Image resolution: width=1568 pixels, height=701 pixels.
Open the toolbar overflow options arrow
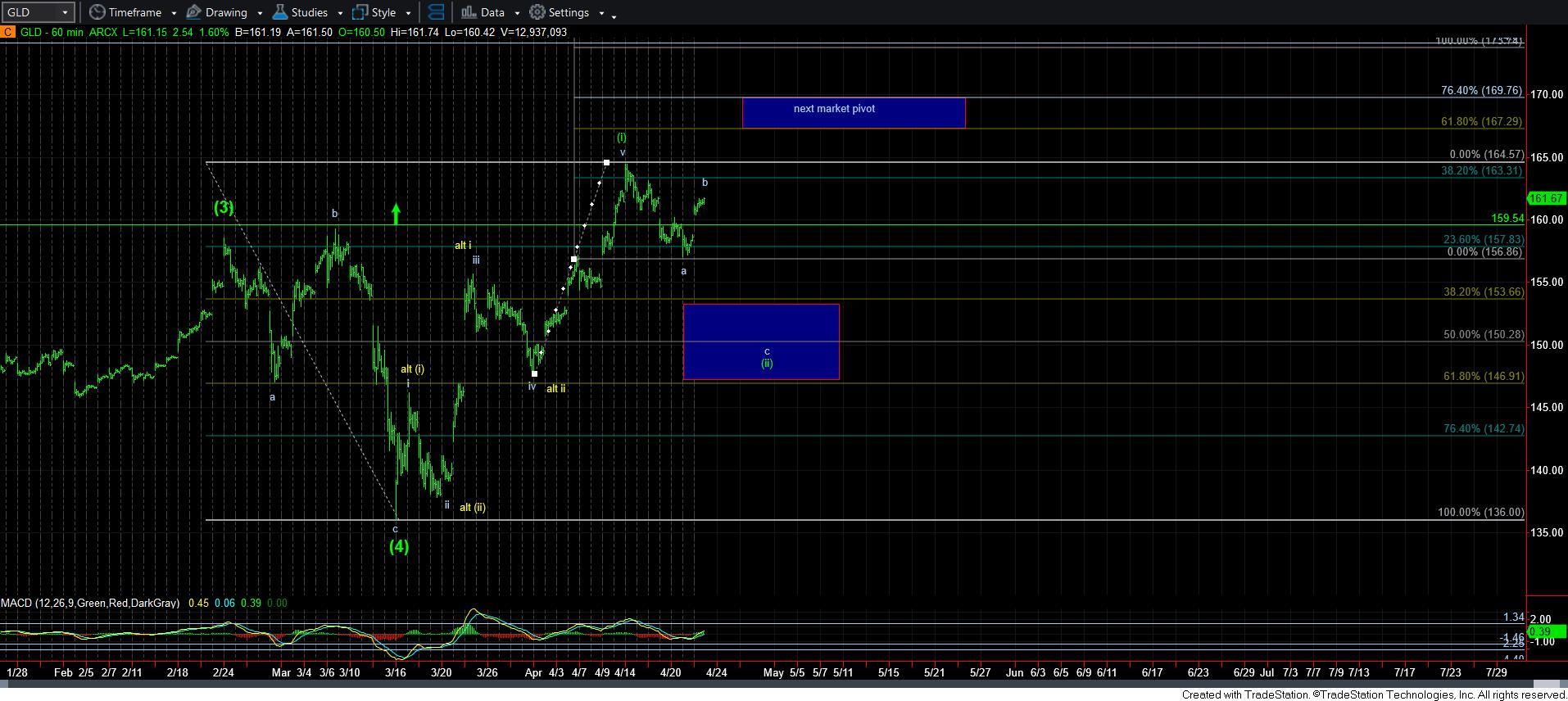point(614,15)
